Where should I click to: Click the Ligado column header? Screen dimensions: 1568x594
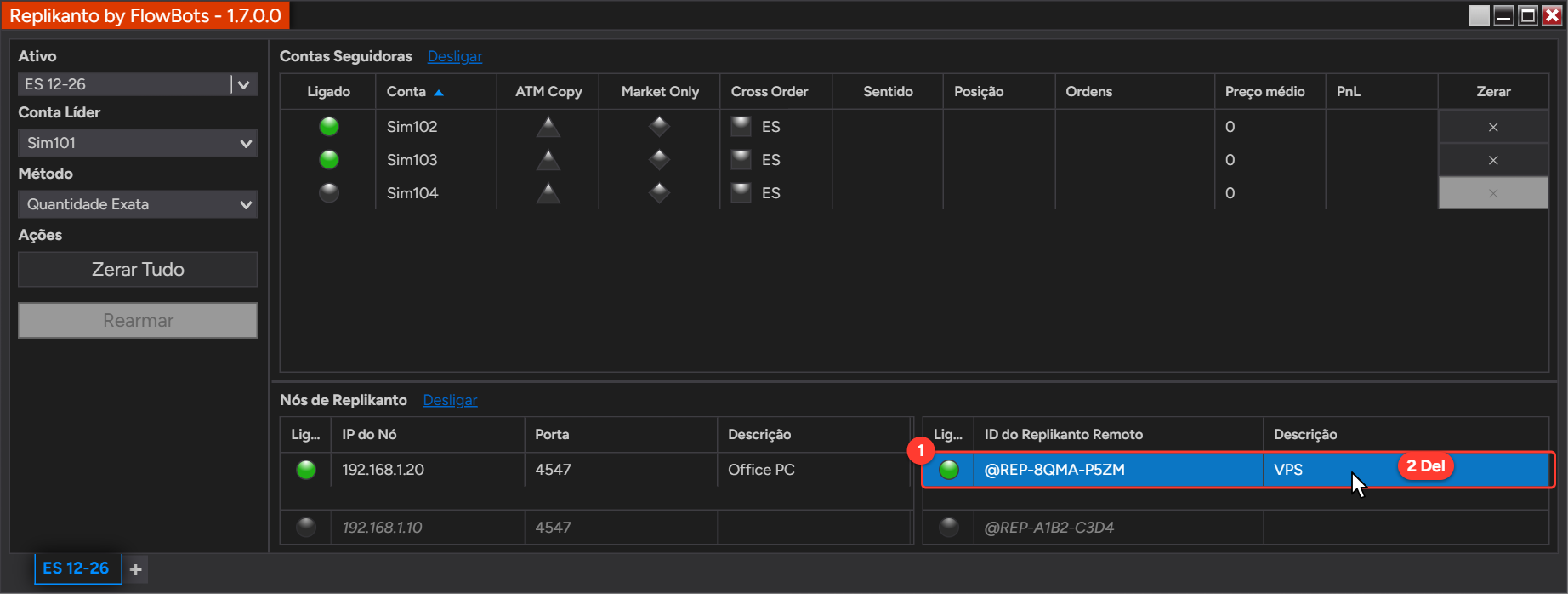[328, 91]
